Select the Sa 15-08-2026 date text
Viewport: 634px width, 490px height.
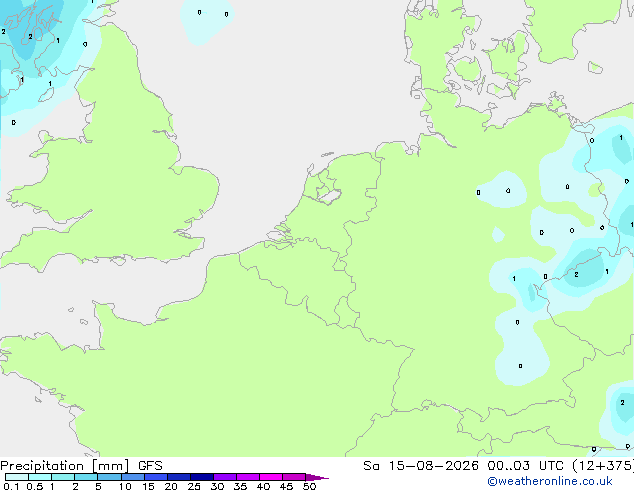(421, 466)
